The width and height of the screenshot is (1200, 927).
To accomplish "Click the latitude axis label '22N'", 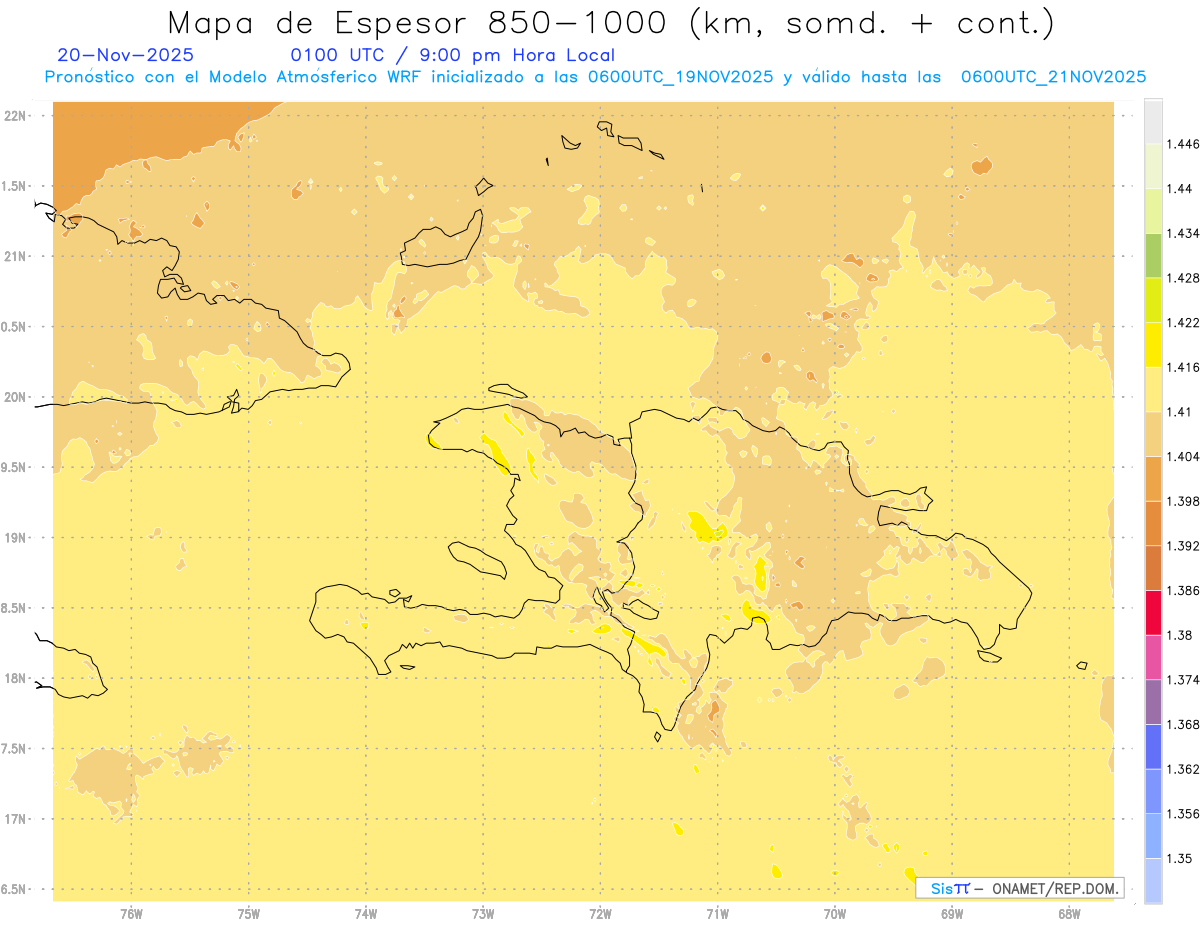I will [14, 116].
